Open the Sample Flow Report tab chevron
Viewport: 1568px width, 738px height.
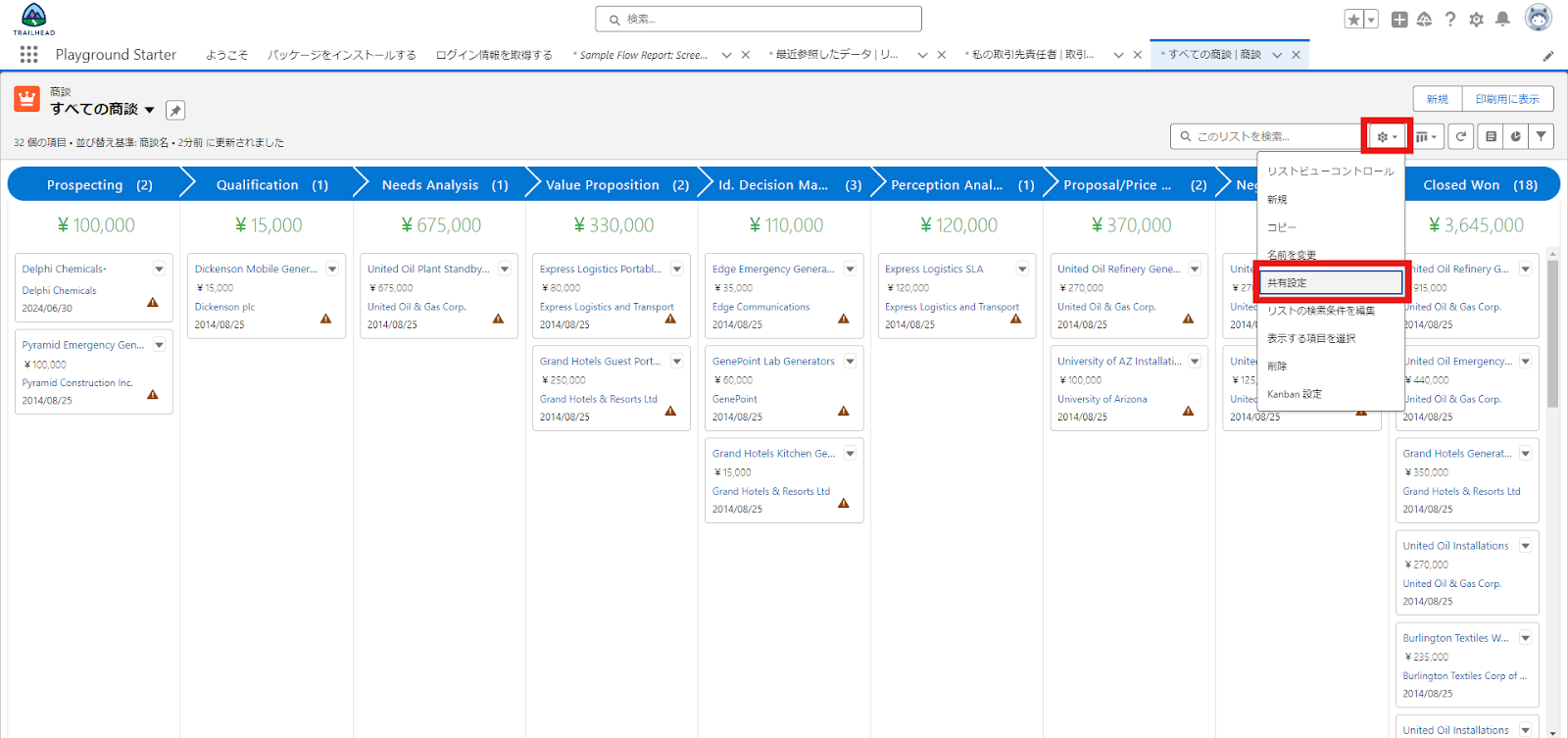726,55
